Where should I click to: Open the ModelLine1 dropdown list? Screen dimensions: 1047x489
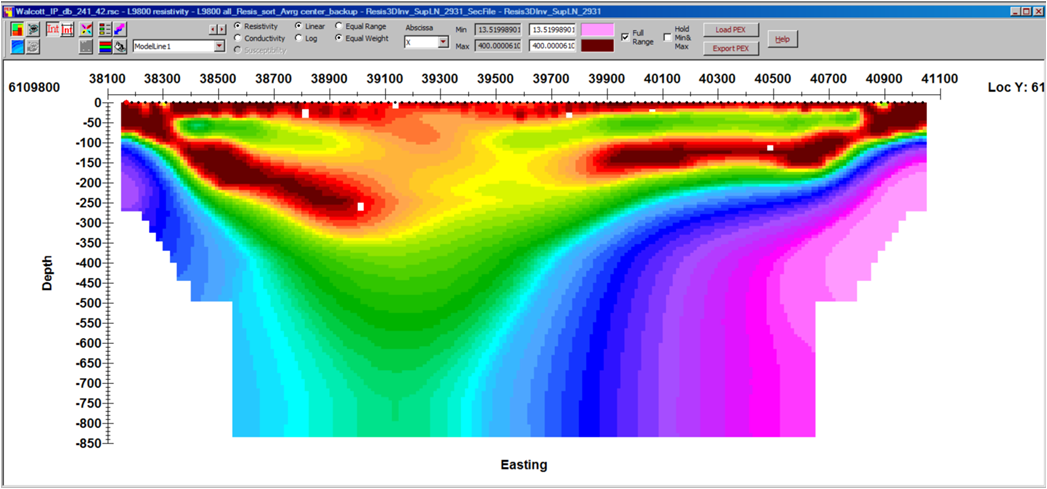219,46
